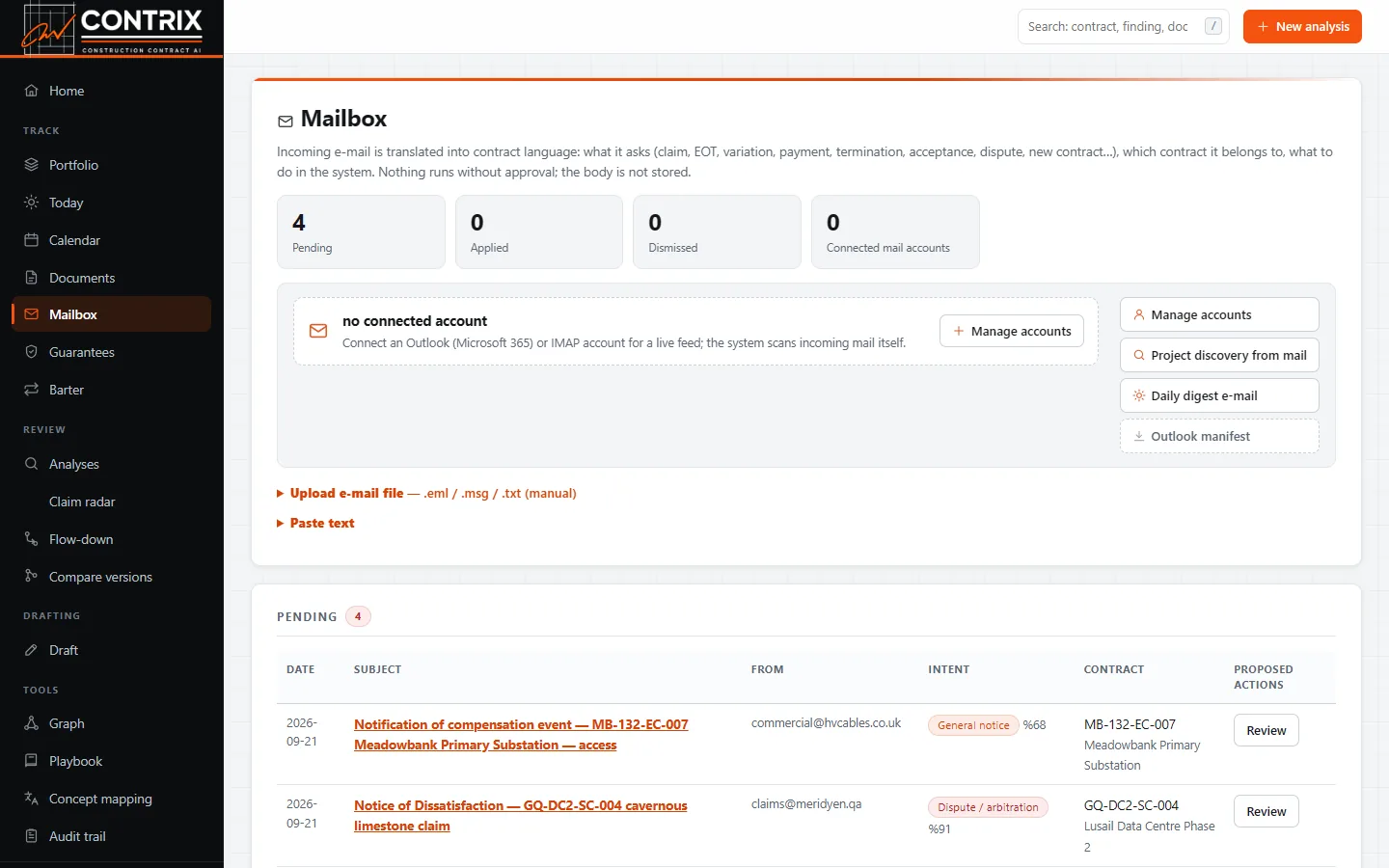
Task: Click the Applied count card
Action: coord(539,232)
